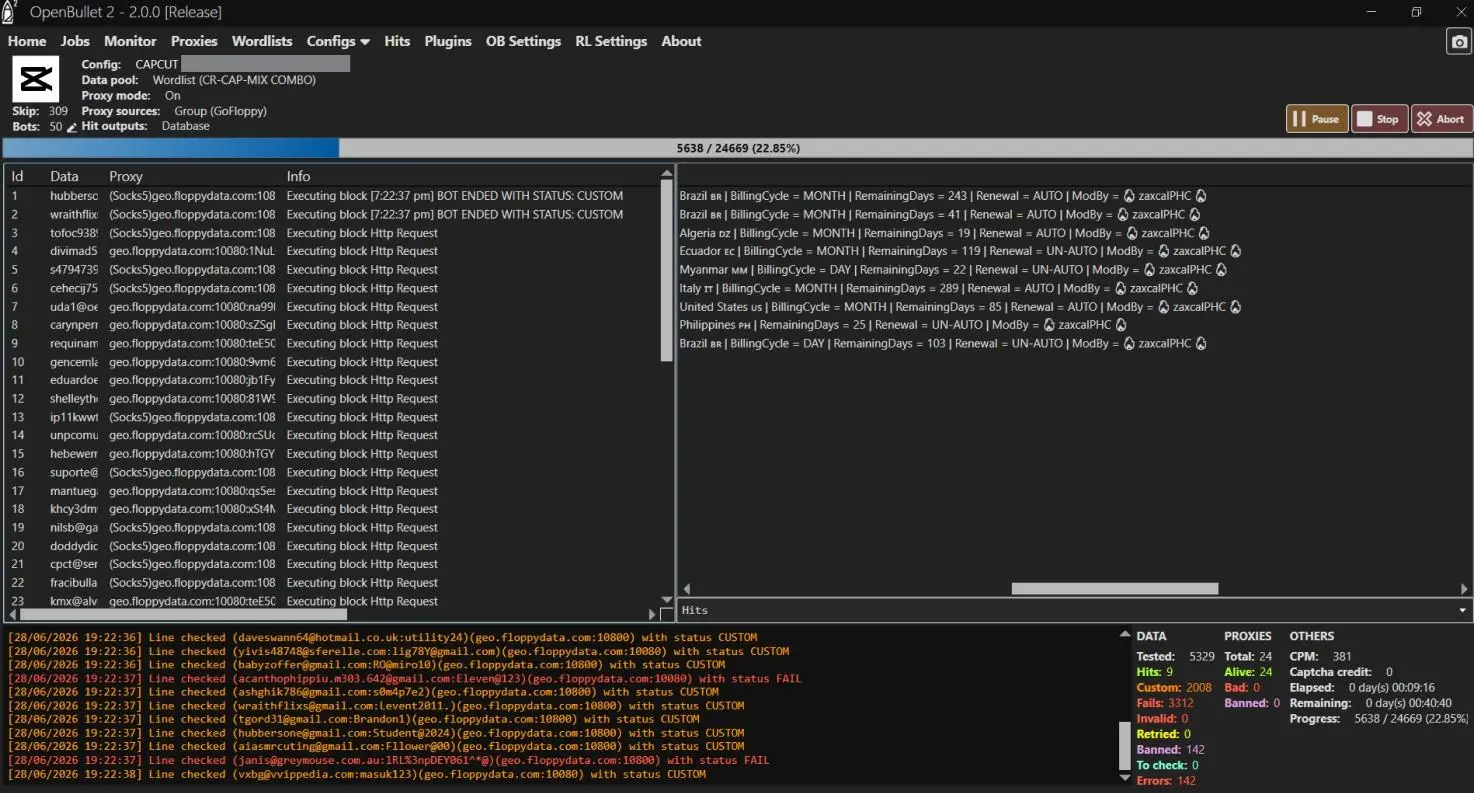Open the Home menu item
The image size is (1474, 793).
[x=27, y=41]
